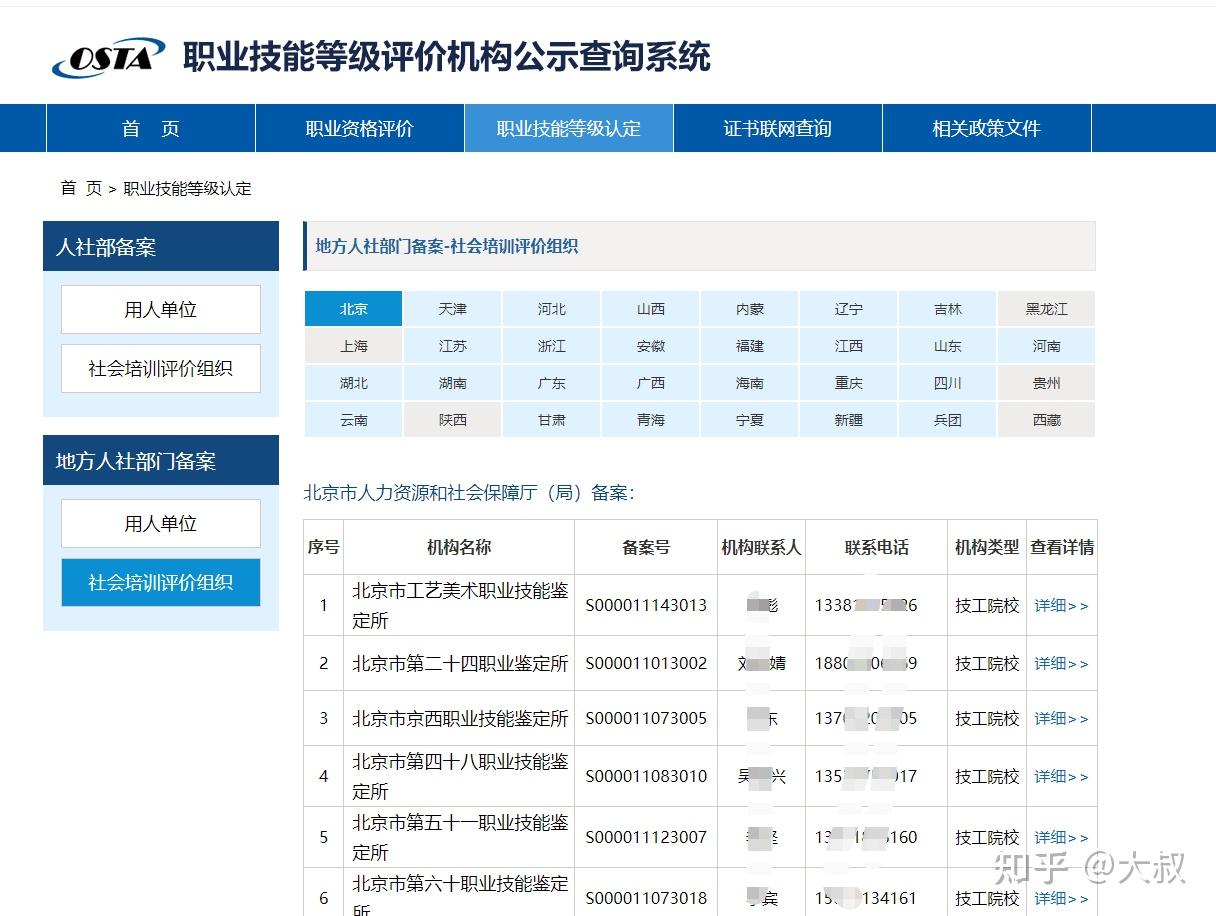Viewport: 1216px width, 916px height.
Task: Choose the 福建 province cell
Action: (749, 346)
